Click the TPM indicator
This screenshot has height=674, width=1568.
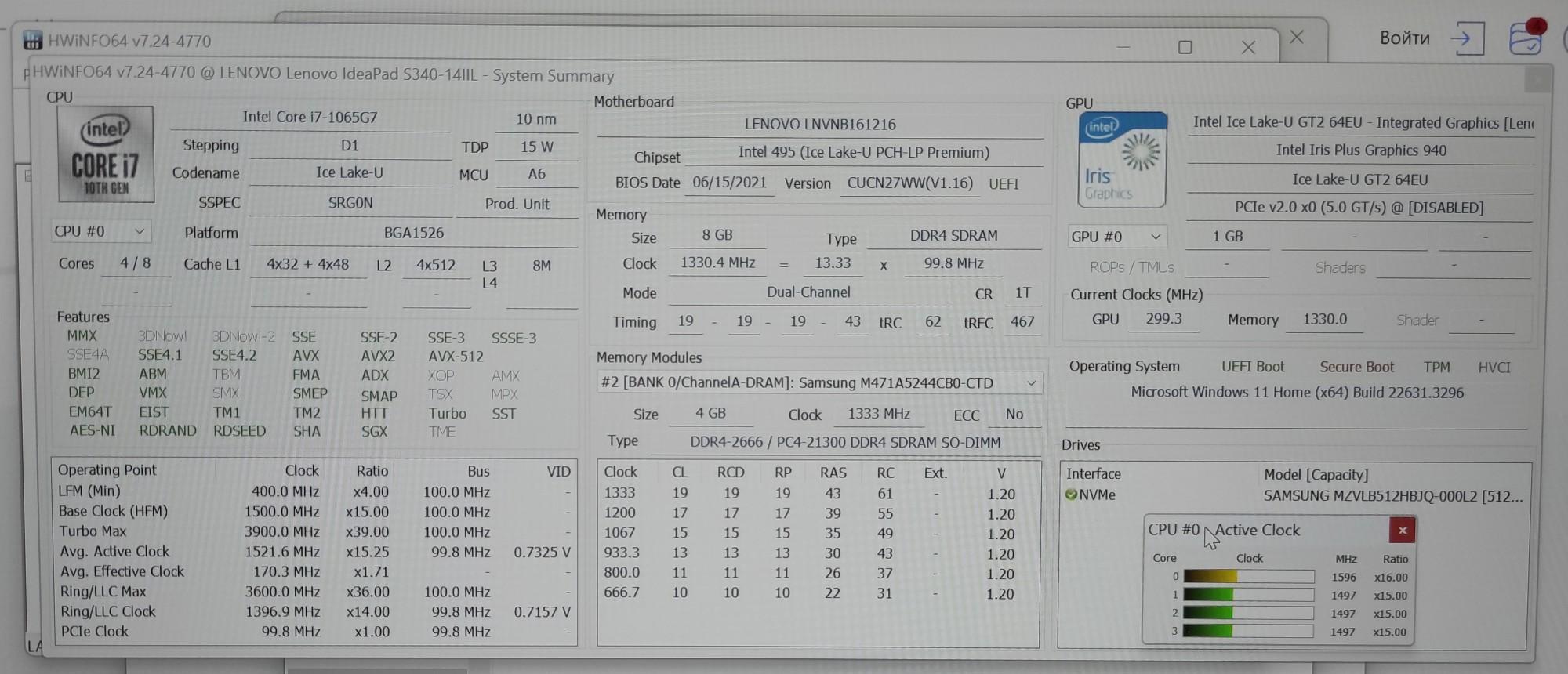coord(1437,367)
